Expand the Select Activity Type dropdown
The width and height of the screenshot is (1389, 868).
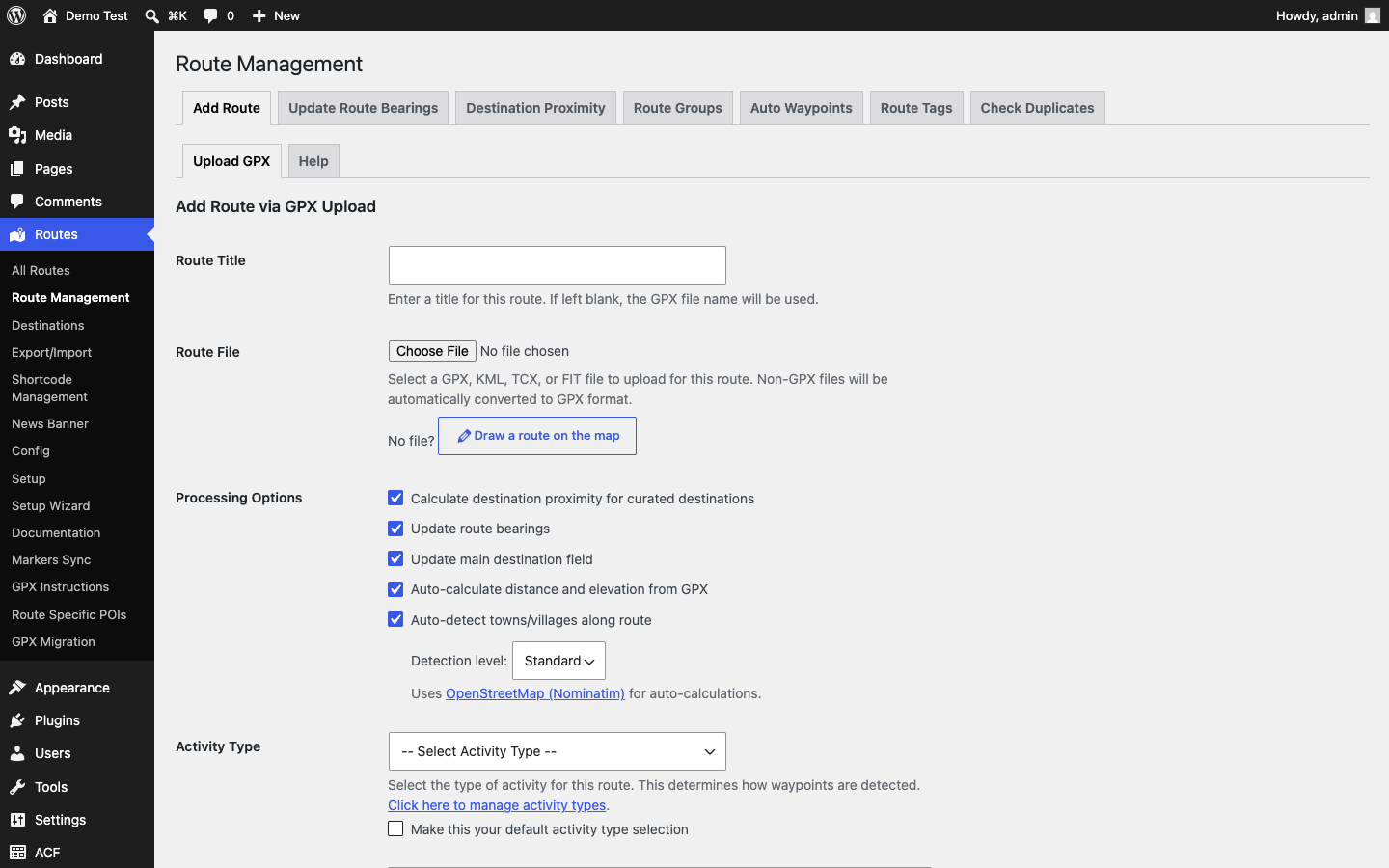pyautogui.click(x=557, y=751)
